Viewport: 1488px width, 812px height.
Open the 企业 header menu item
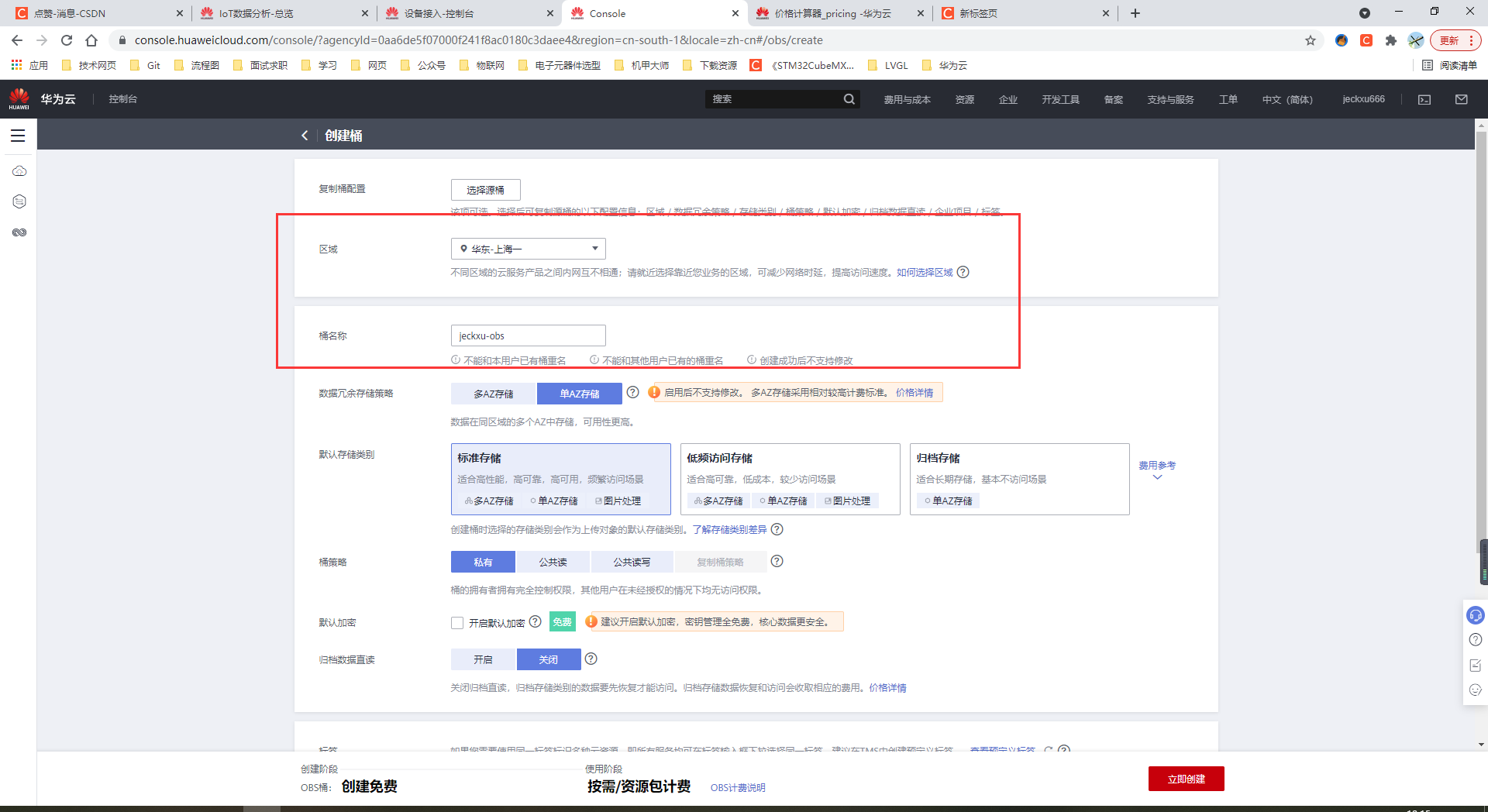pos(1008,99)
